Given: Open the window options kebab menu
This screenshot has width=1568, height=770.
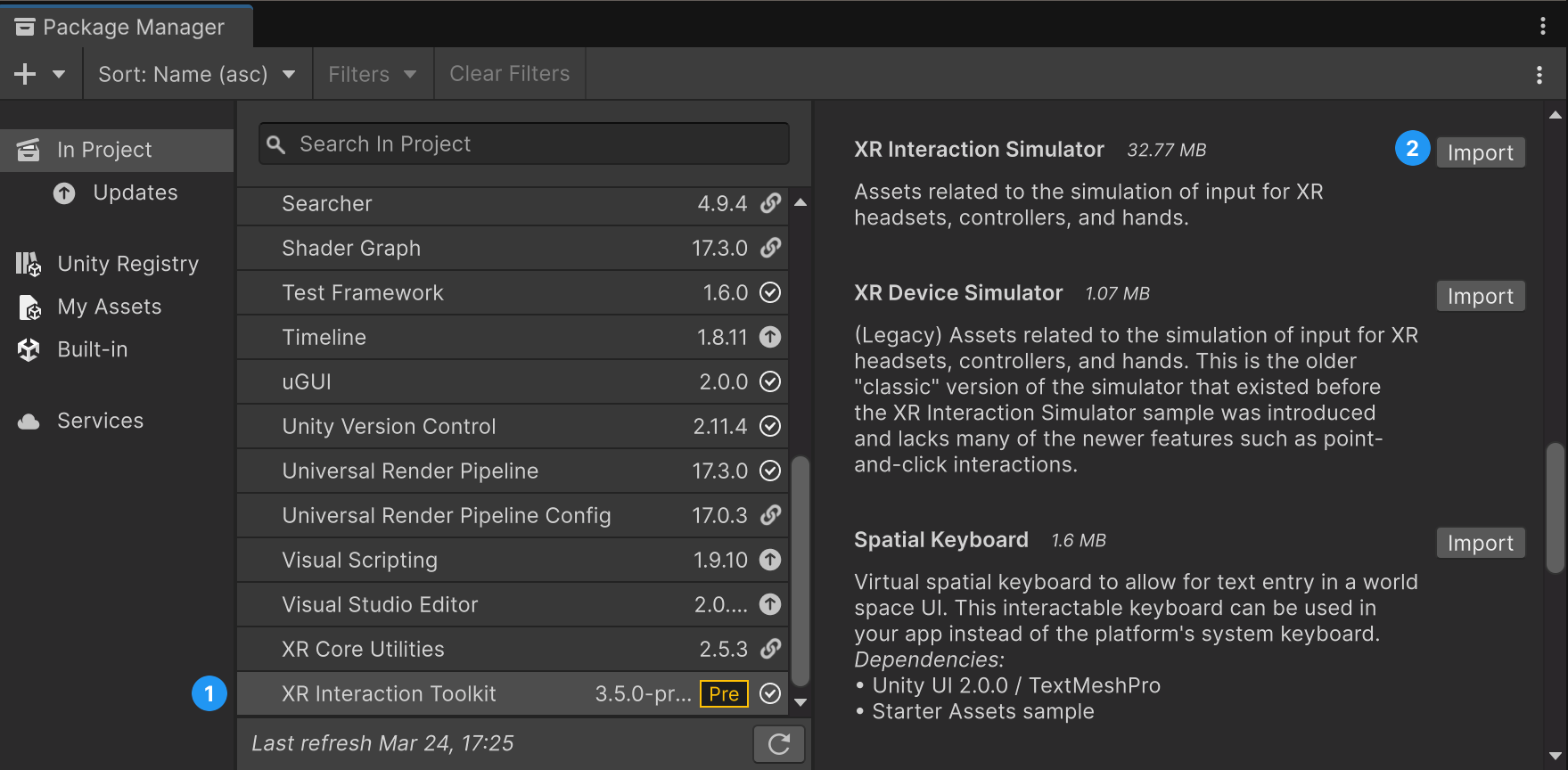Looking at the screenshot, I should pyautogui.click(x=1542, y=27).
